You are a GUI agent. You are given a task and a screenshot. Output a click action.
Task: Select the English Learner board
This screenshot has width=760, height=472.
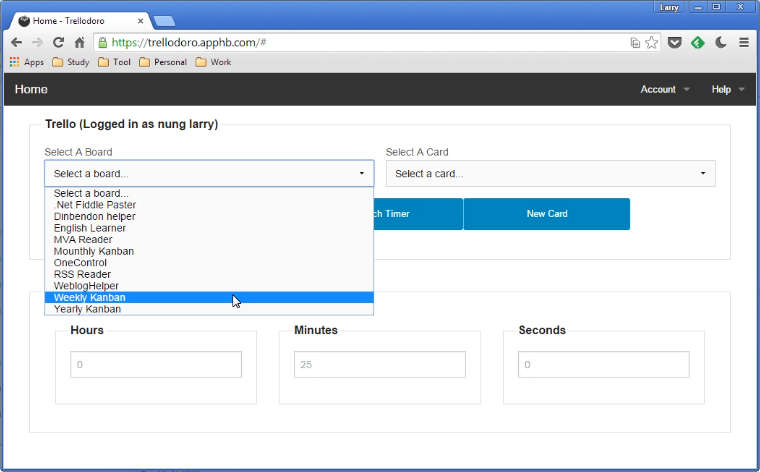pyautogui.click(x=209, y=228)
